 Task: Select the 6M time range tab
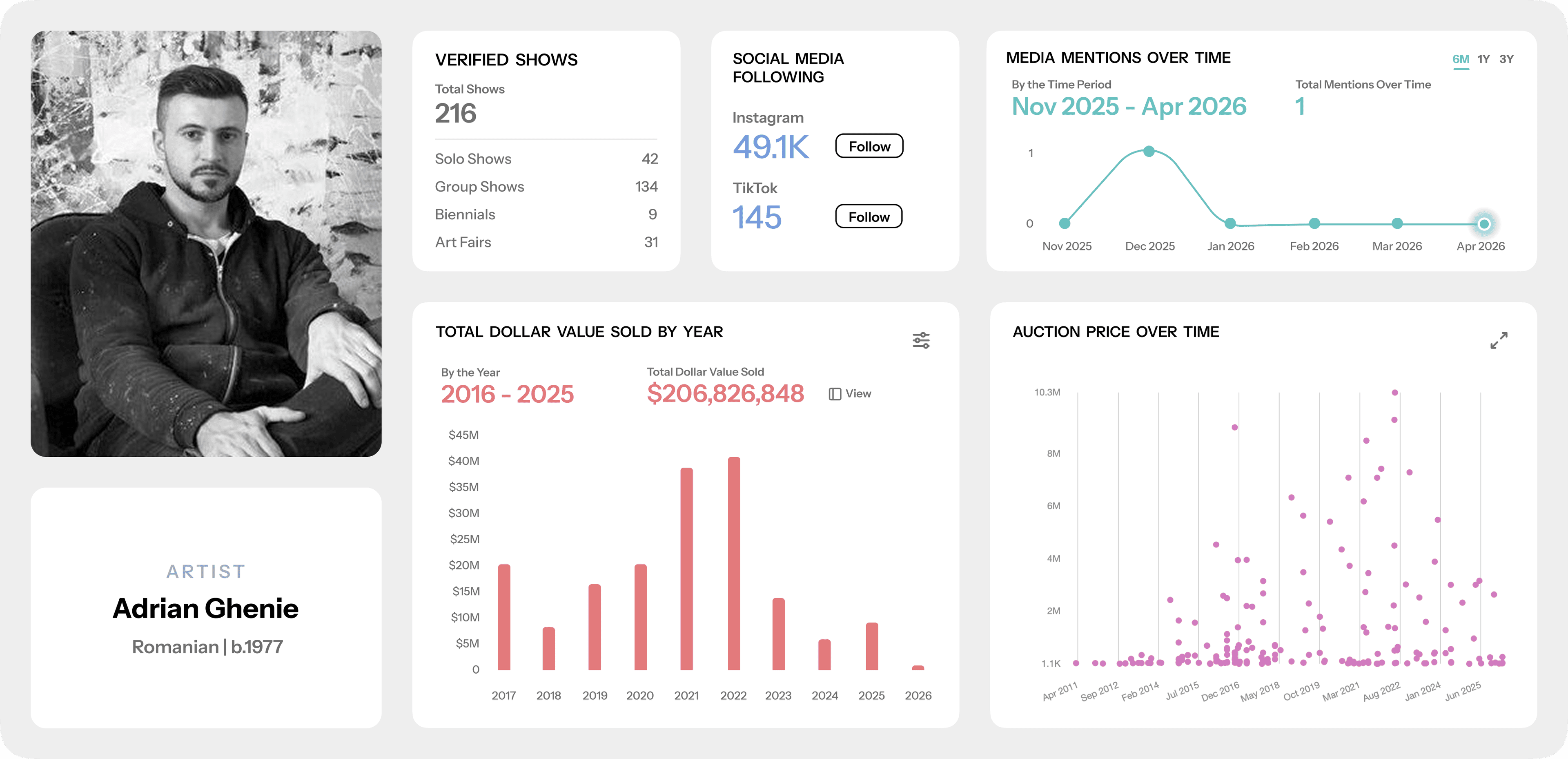[1460, 59]
